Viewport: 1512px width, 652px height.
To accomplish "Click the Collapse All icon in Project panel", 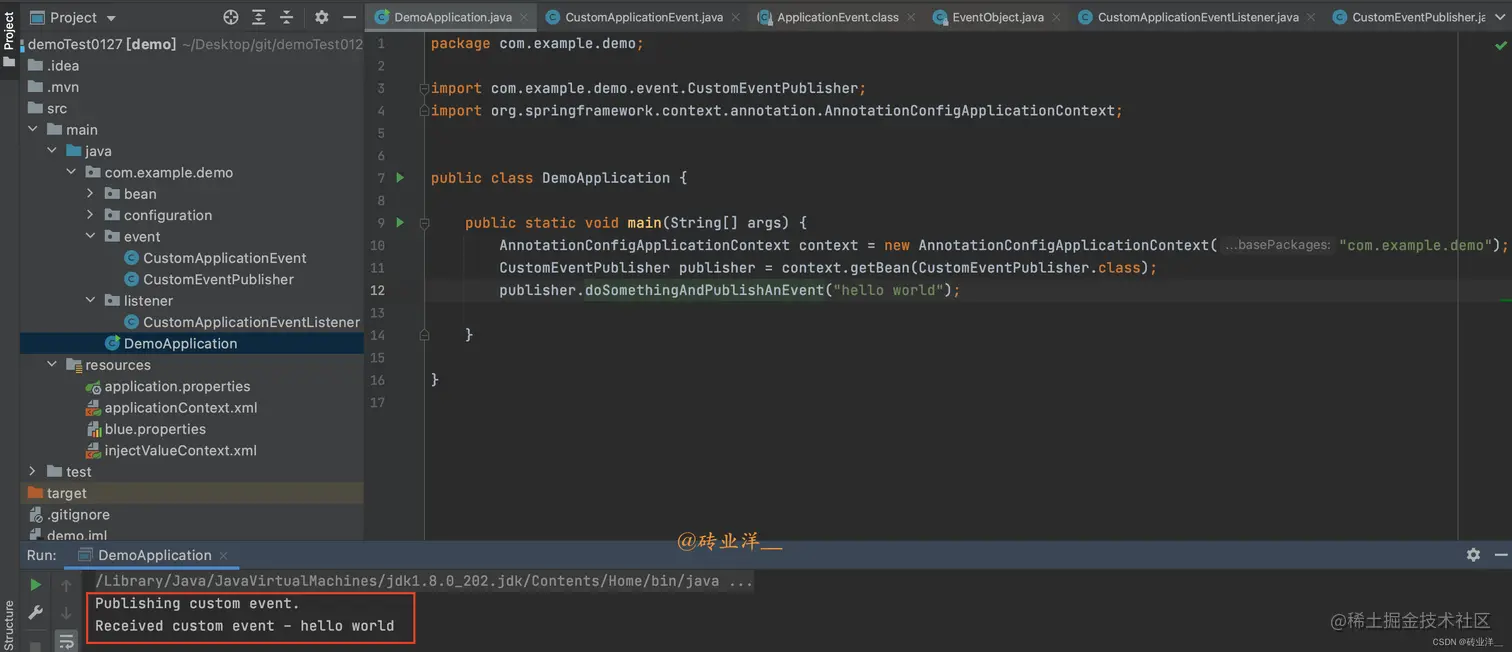I will (x=287, y=17).
